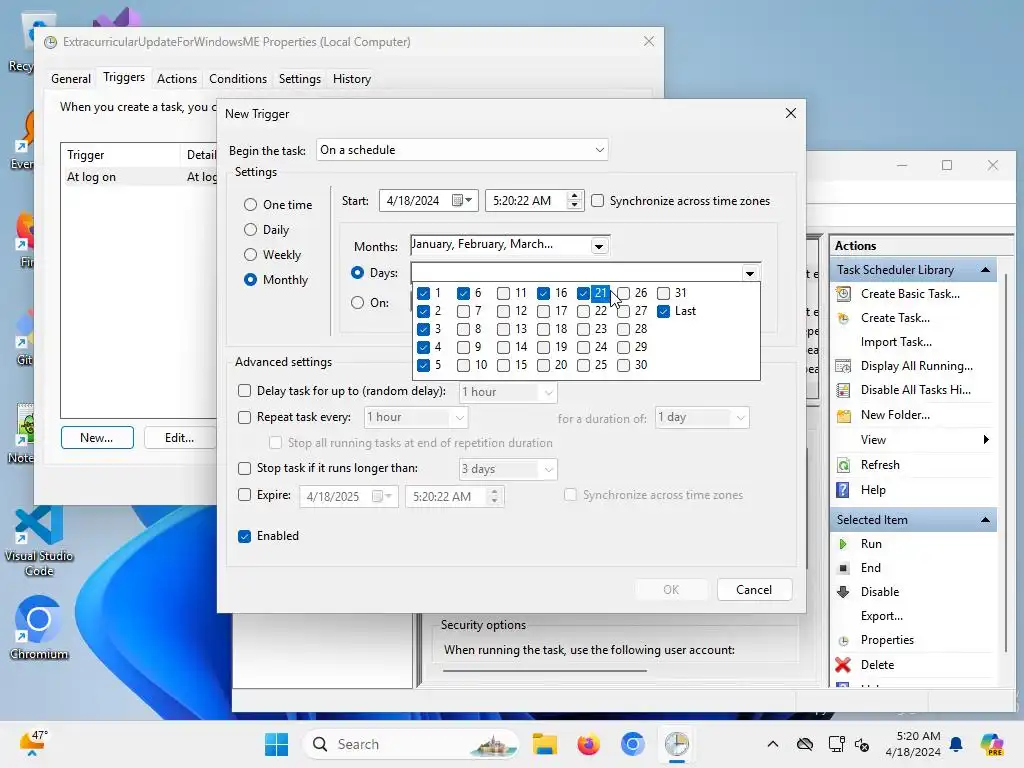The image size is (1024, 768).
Task: Click the notification bell in system tray
Action: pyautogui.click(x=956, y=744)
